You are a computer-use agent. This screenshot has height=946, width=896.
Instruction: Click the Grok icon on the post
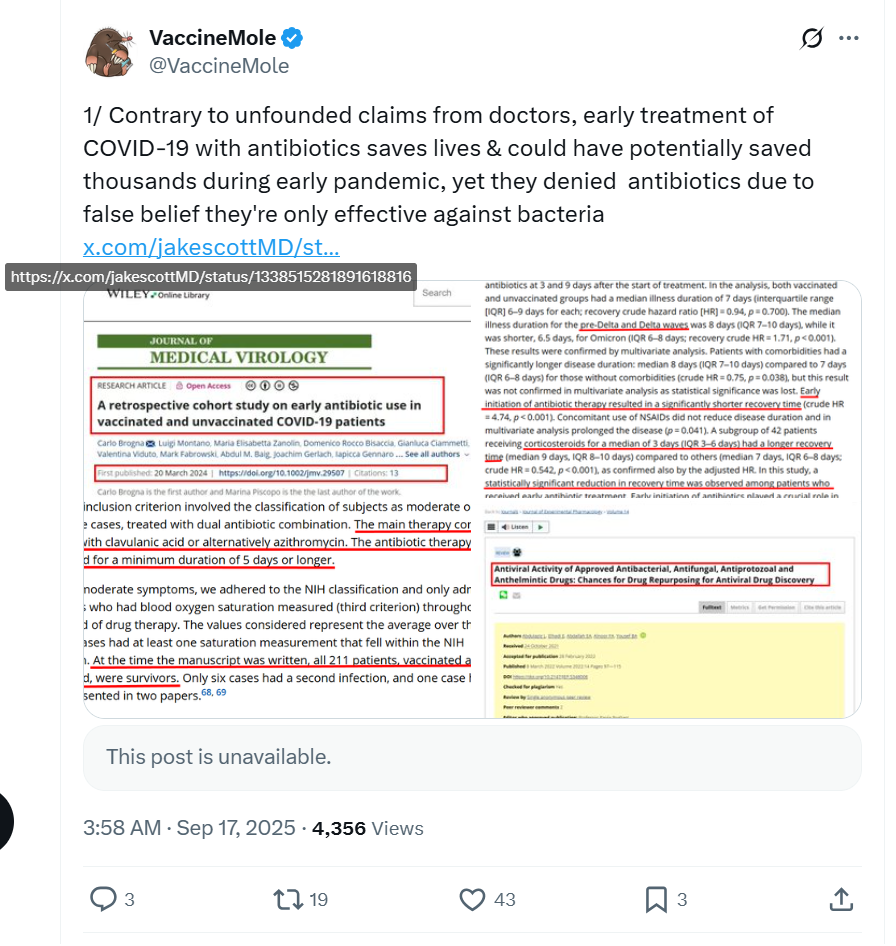pyautogui.click(x=812, y=38)
